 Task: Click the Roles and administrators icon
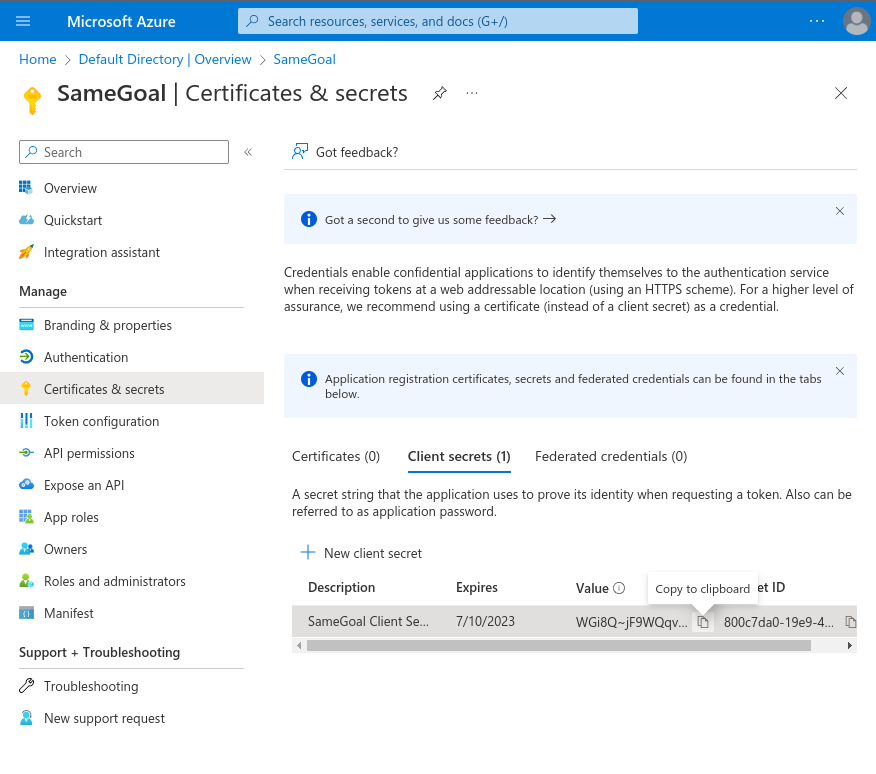26,581
